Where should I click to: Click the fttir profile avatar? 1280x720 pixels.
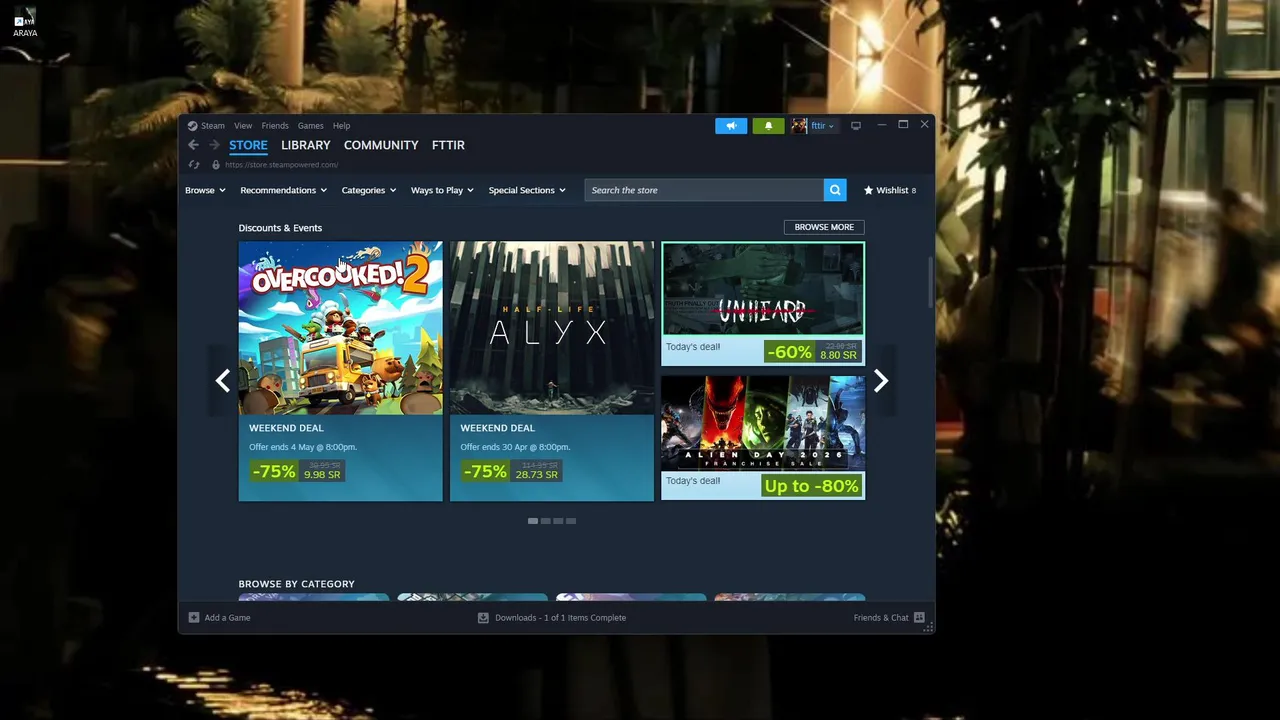(799, 126)
